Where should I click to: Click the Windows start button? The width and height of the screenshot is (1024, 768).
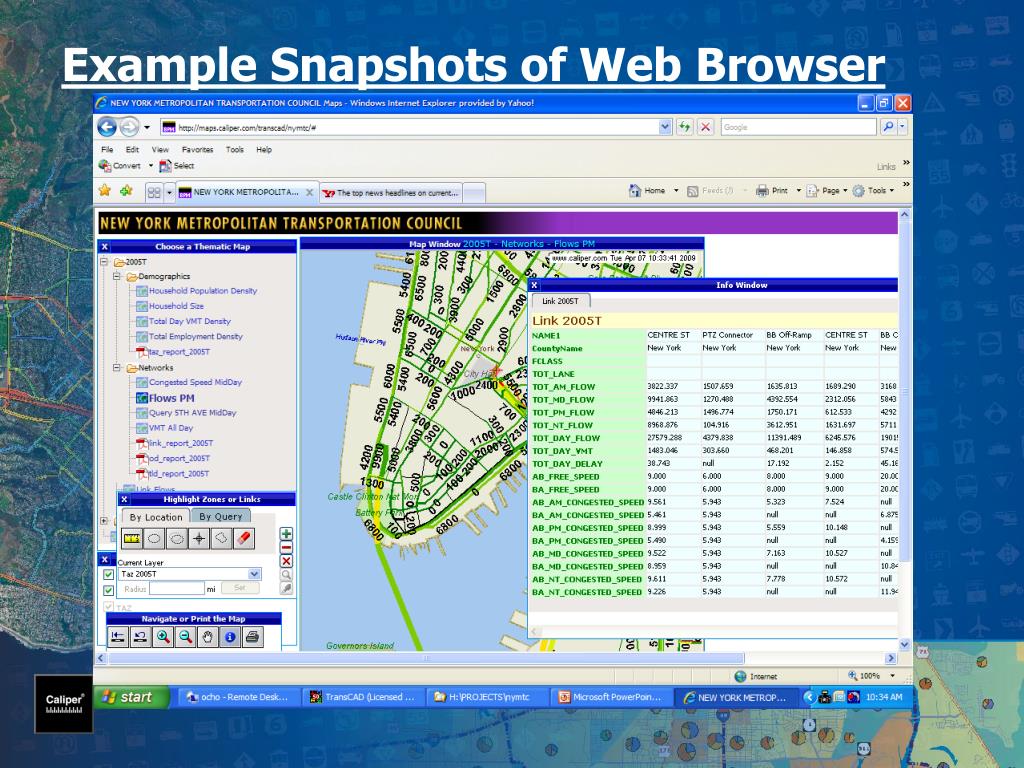(x=131, y=697)
